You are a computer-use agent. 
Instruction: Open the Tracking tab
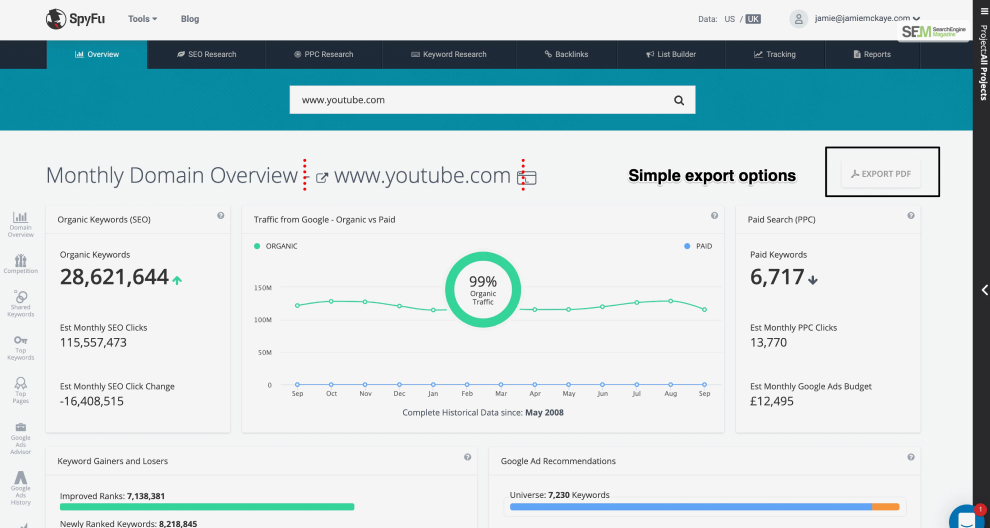[x=775, y=54]
